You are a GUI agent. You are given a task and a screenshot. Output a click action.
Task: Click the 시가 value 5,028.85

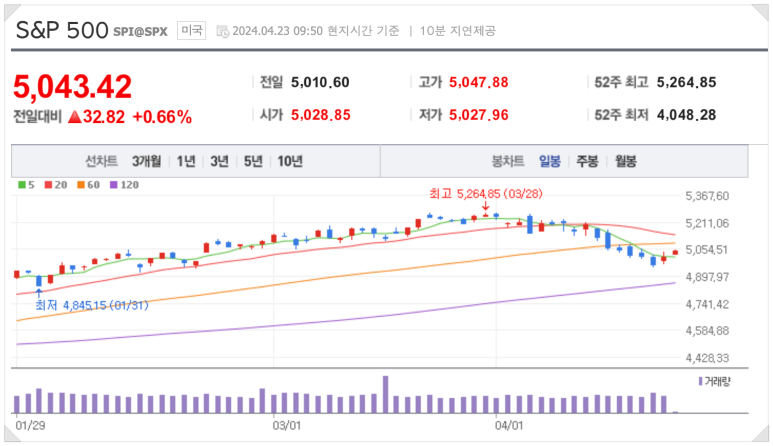click(x=320, y=115)
